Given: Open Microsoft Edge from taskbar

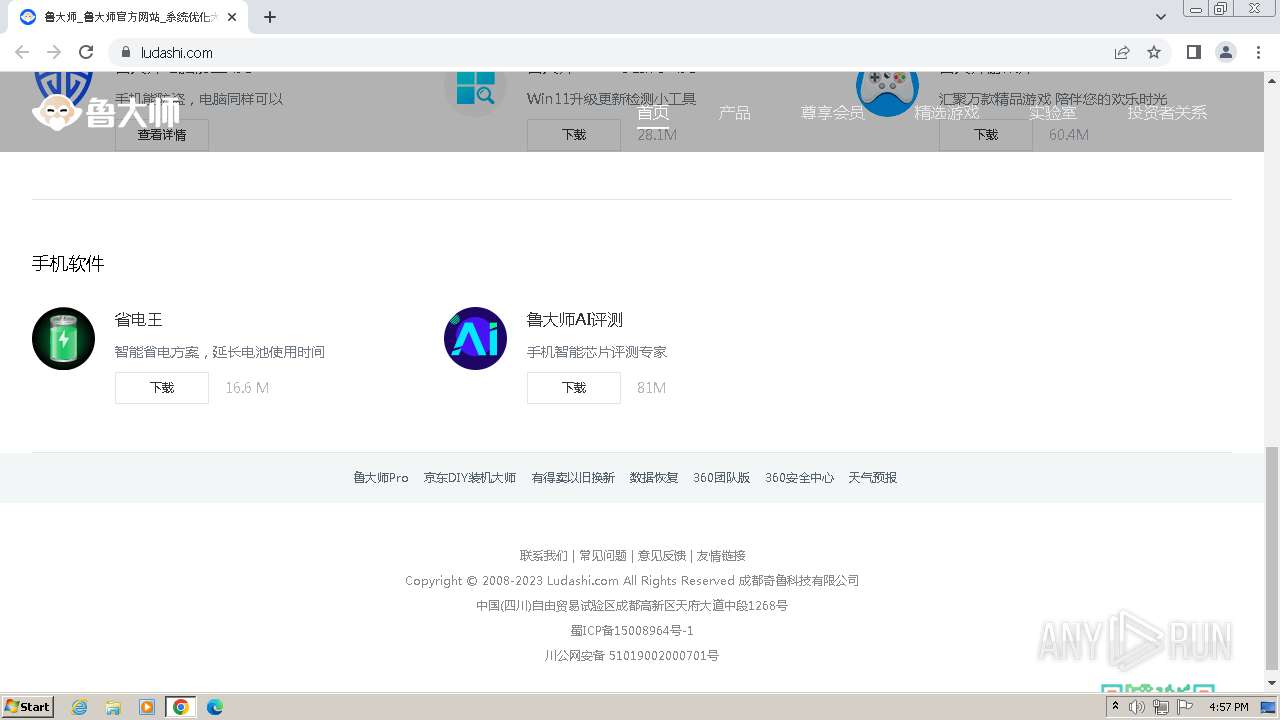Looking at the screenshot, I should tap(215, 707).
